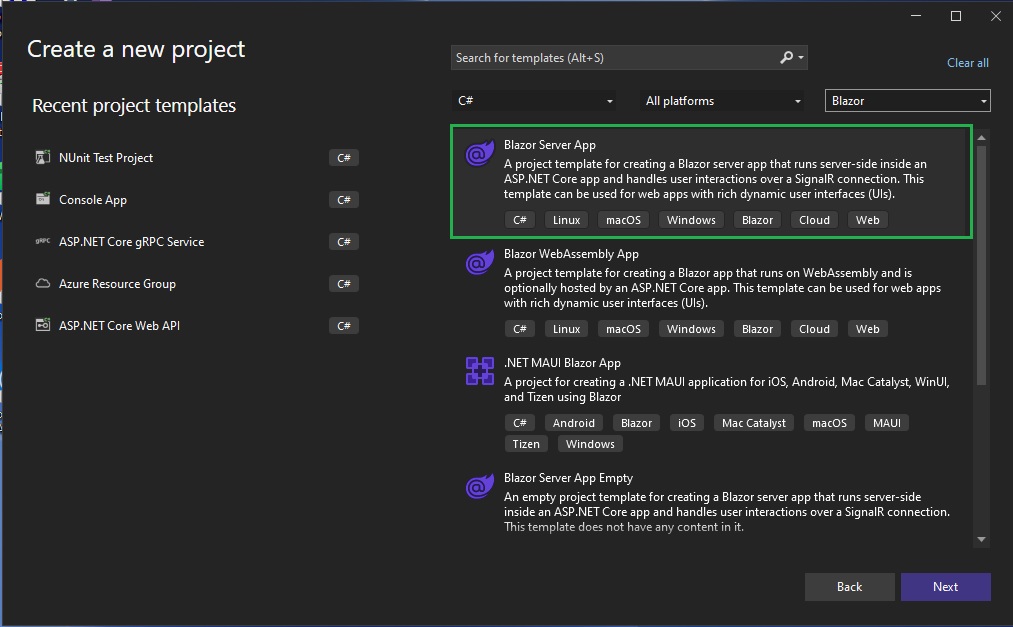Select the Blazor Server App Empty title
Image resolution: width=1013 pixels, height=627 pixels.
click(x=569, y=478)
